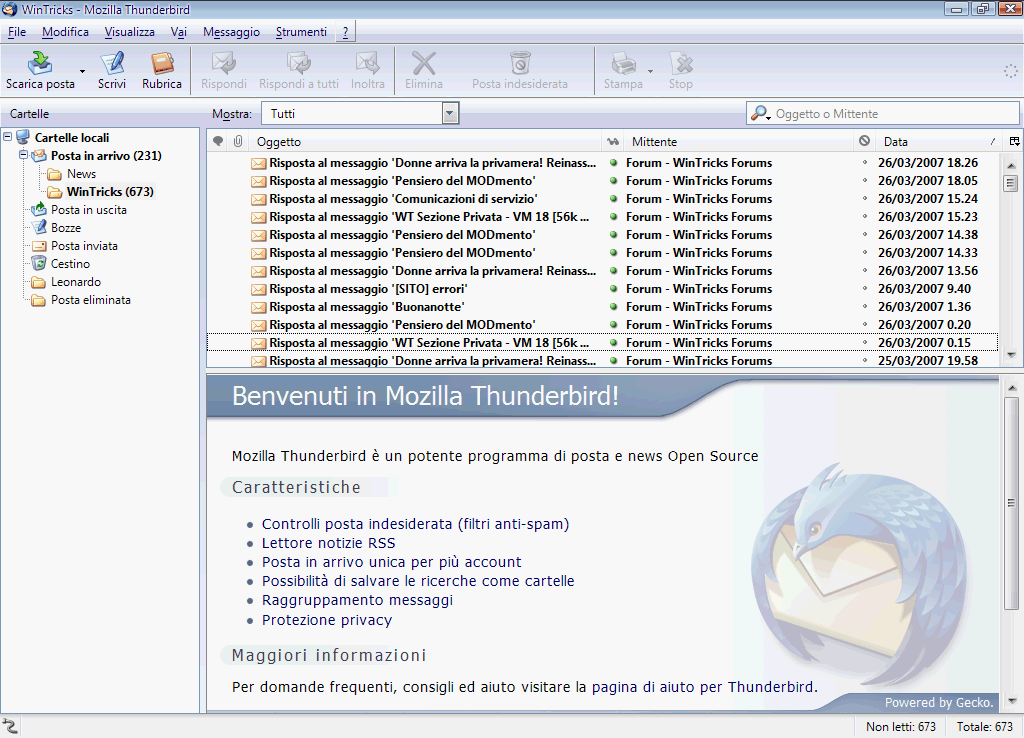1024x738 pixels.
Task: Toggle read status of 'Comunicazioni di servizio' message
Action: click(613, 199)
